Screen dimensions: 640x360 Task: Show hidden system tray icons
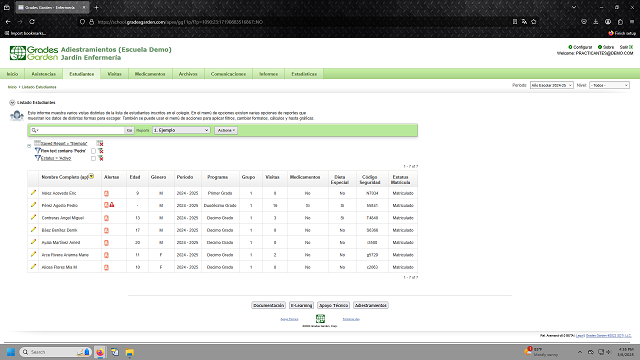tap(580, 352)
